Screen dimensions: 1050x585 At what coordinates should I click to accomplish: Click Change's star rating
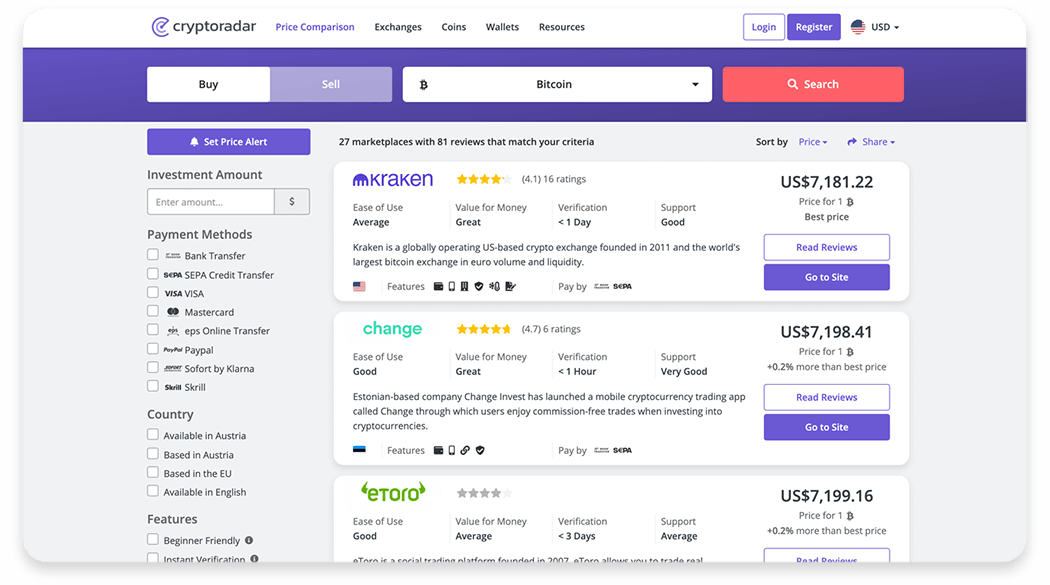pyautogui.click(x=484, y=329)
